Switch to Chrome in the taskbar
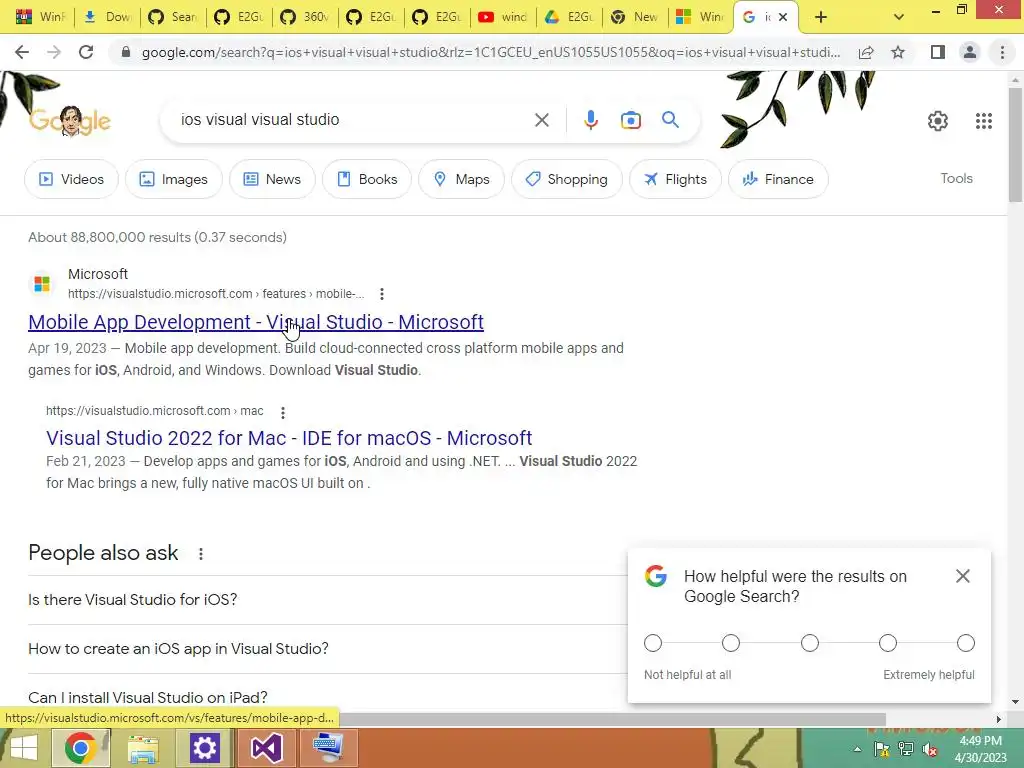 click(80, 748)
